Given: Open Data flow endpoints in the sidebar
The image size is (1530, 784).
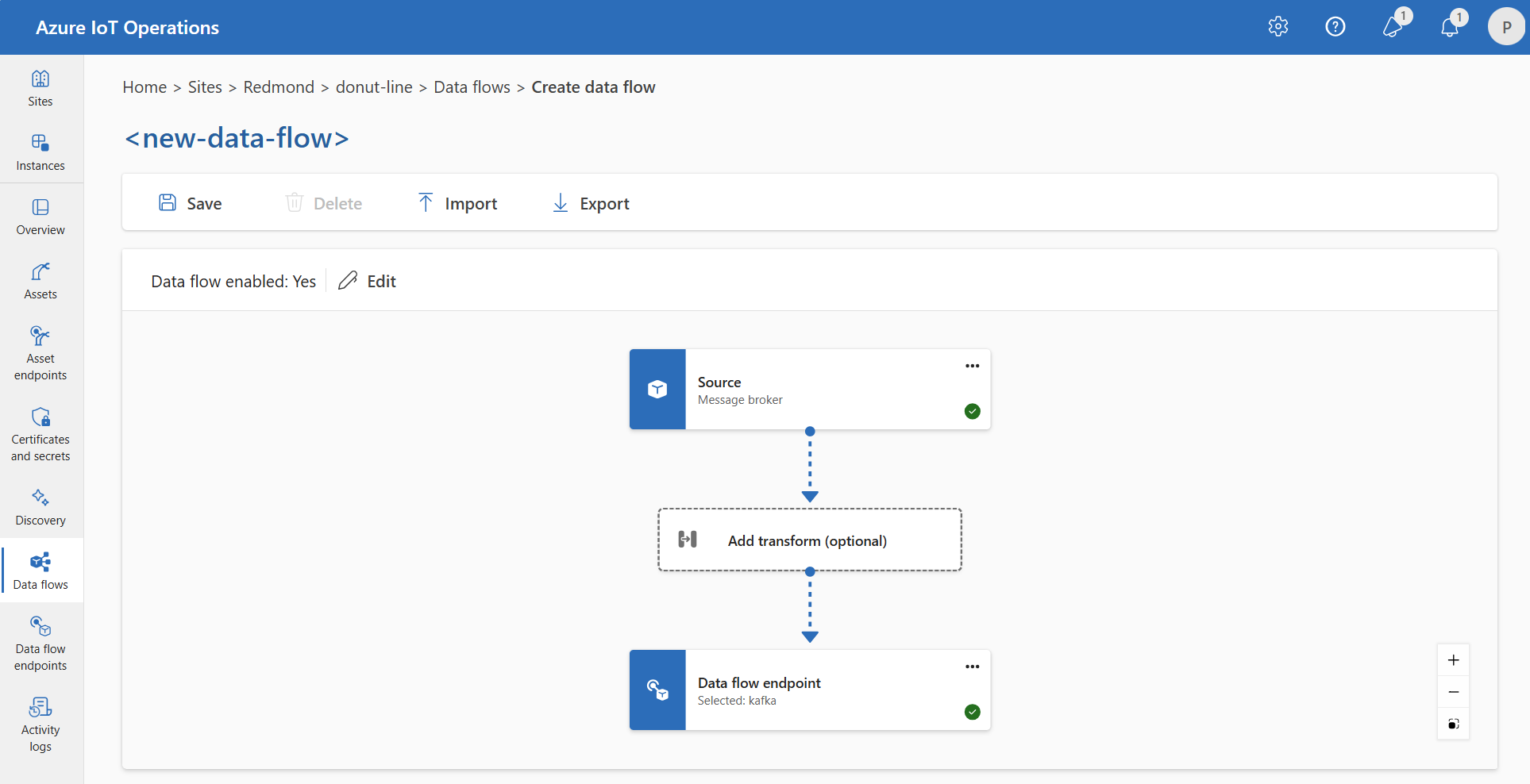Looking at the screenshot, I should point(40,643).
